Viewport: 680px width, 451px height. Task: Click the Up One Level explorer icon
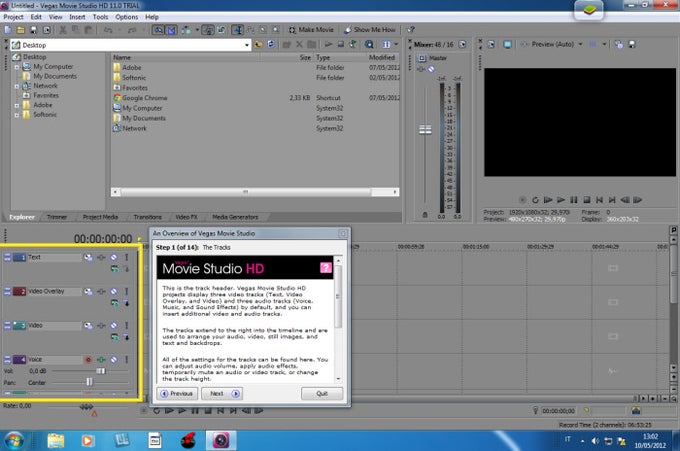click(x=258, y=45)
